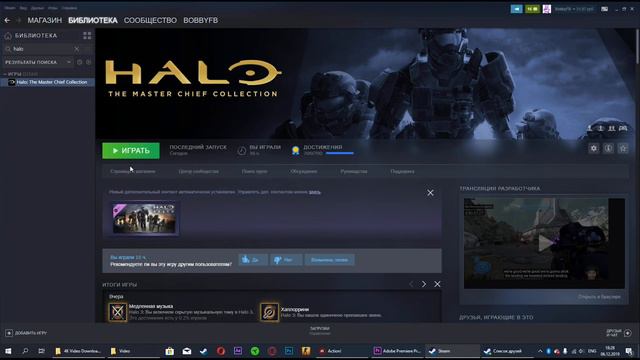Click the achievements ribbon icon
Image resolution: width=640 pixels, height=360 pixels.
[x=296, y=151]
